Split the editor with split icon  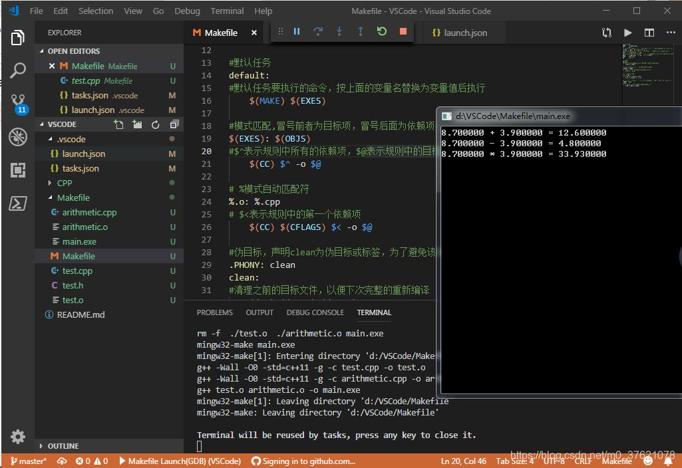click(x=649, y=33)
